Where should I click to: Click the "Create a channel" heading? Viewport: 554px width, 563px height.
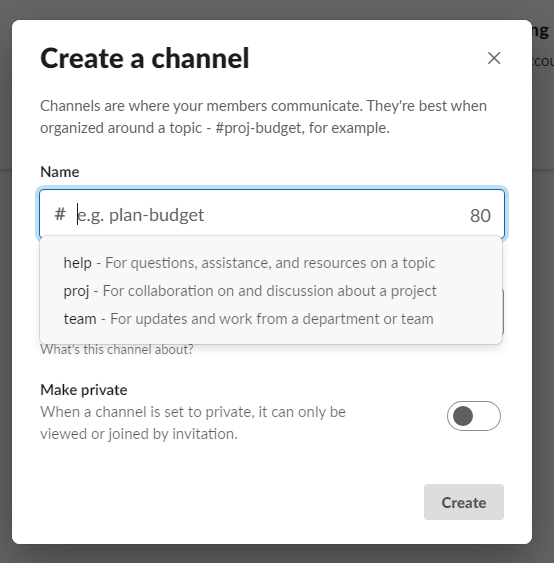point(145,58)
